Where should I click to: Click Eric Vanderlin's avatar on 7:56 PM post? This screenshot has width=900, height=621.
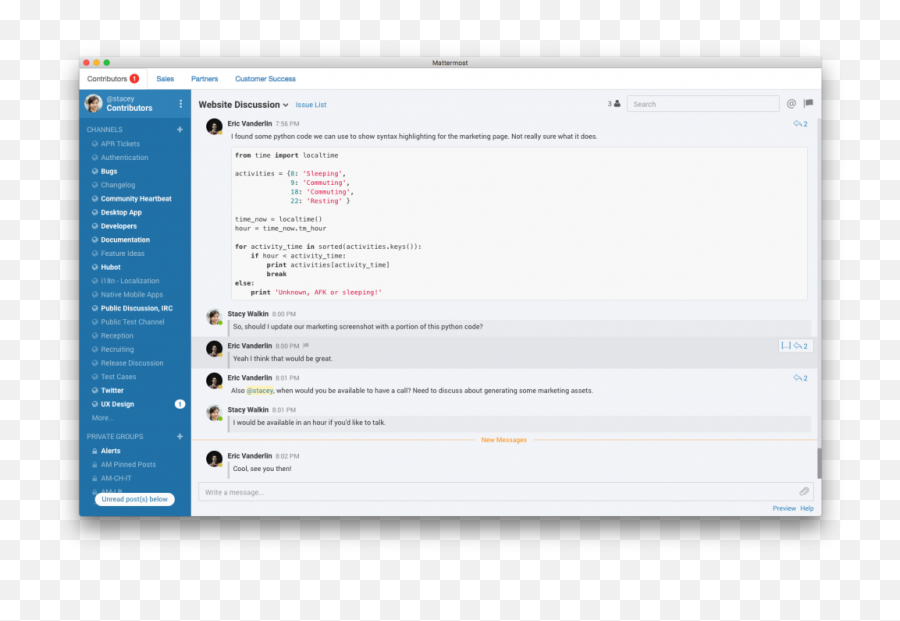click(x=214, y=127)
